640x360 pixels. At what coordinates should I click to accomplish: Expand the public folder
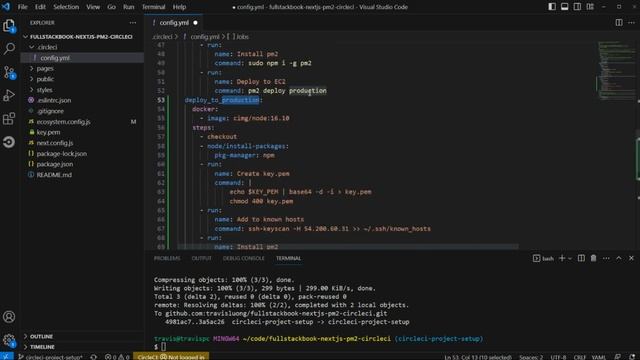pos(45,79)
